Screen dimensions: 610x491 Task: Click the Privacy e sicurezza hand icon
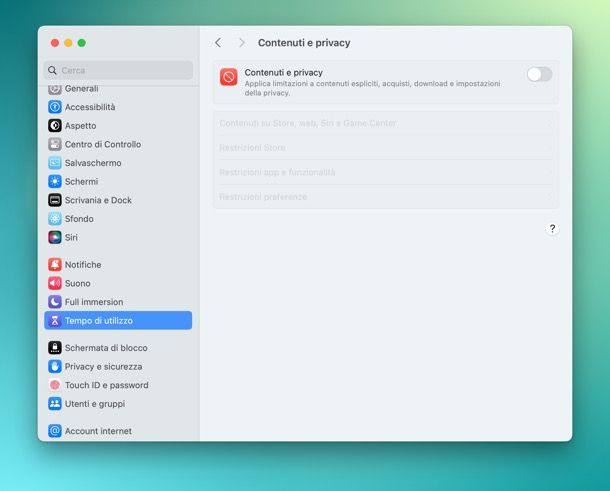coord(55,366)
